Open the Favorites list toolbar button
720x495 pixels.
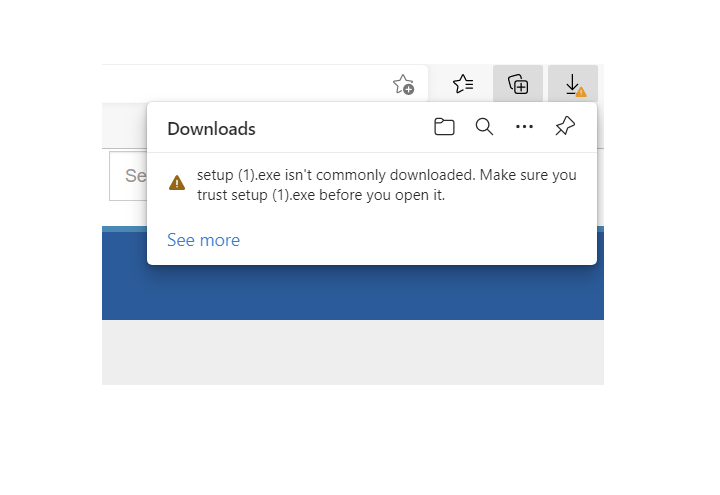pos(463,85)
